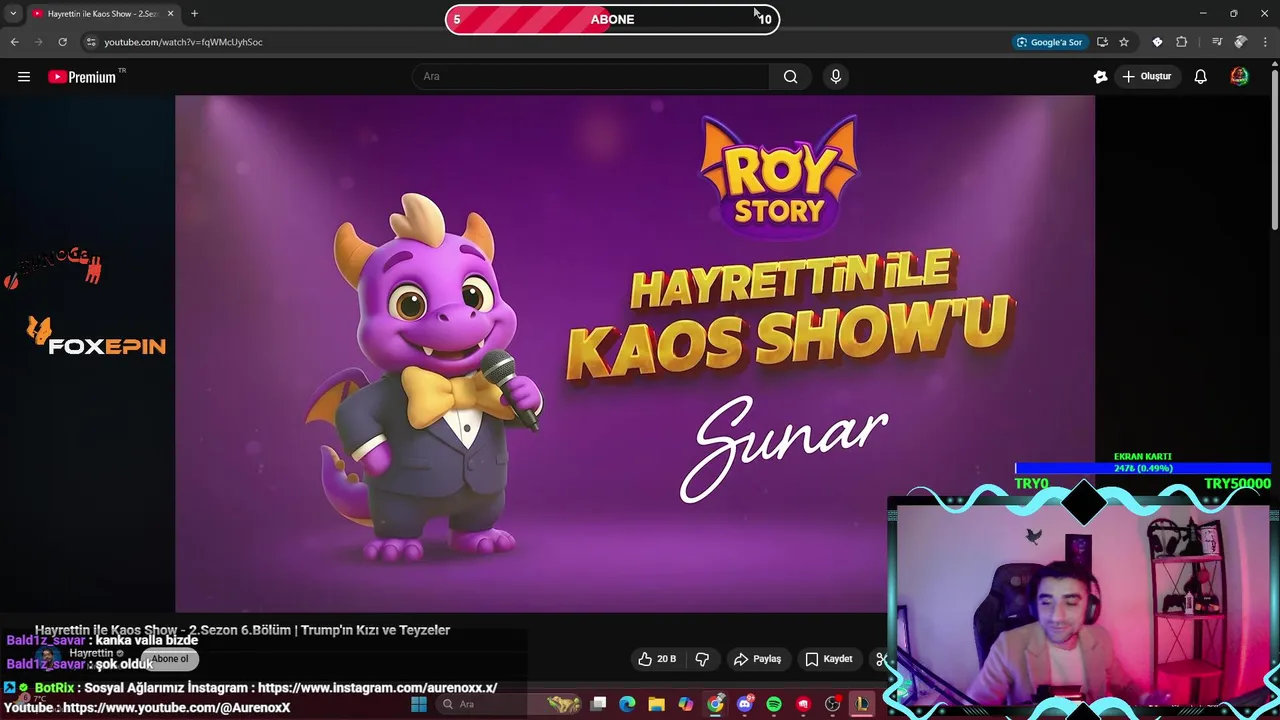This screenshot has height=720, width=1280.
Task: Open the YouTube hamburger guide menu
Action: 24,77
